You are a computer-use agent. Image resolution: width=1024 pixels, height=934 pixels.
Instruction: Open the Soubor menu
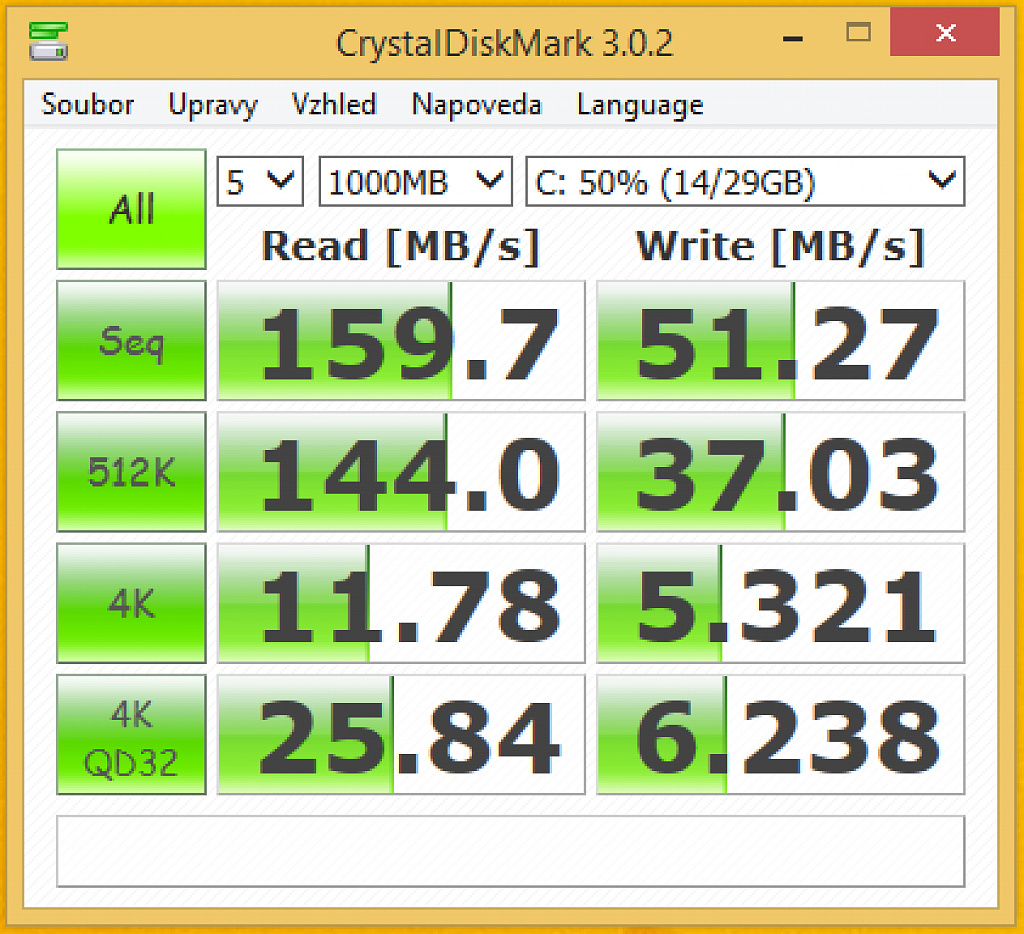[x=88, y=105]
